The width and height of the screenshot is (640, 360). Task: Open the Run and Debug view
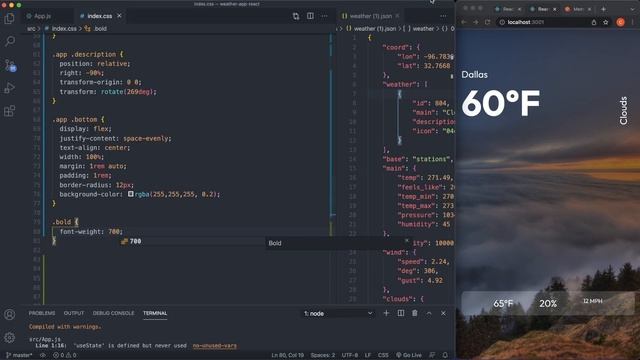point(9,87)
